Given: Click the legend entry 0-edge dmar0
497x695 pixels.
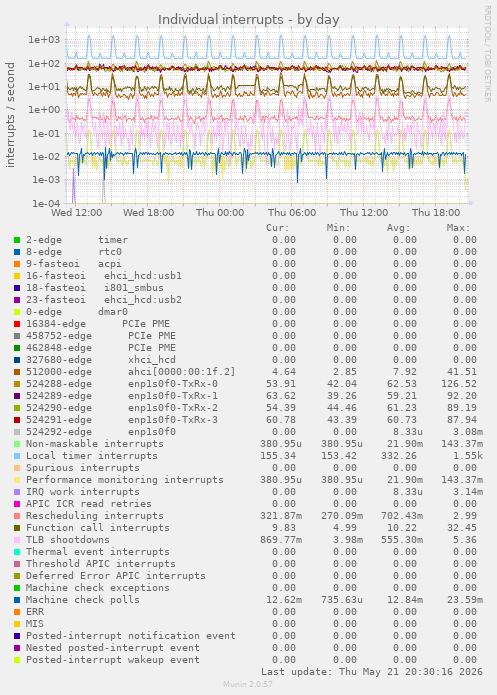Looking at the screenshot, I should click(77, 312).
